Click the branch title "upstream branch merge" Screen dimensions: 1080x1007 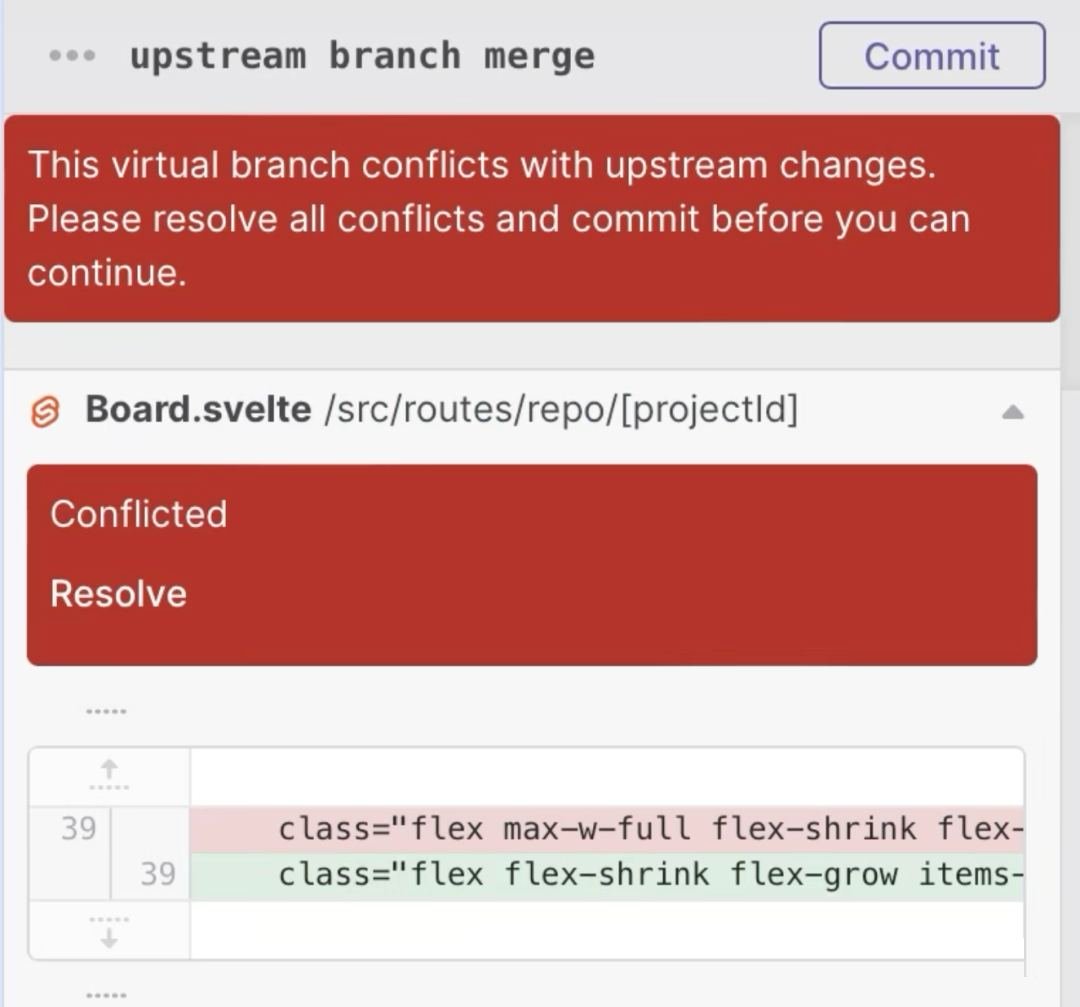[x=362, y=56]
